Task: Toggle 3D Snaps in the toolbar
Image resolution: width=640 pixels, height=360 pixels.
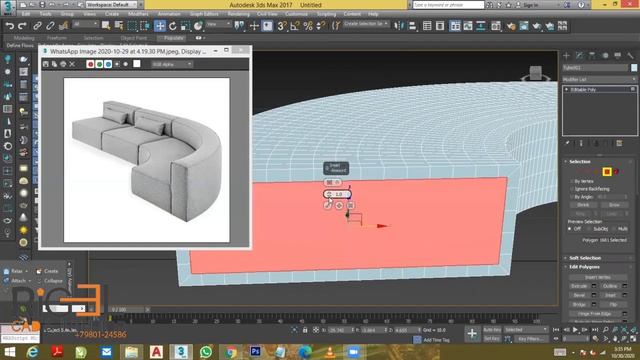Action: pyautogui.click(x=281, y=26)
